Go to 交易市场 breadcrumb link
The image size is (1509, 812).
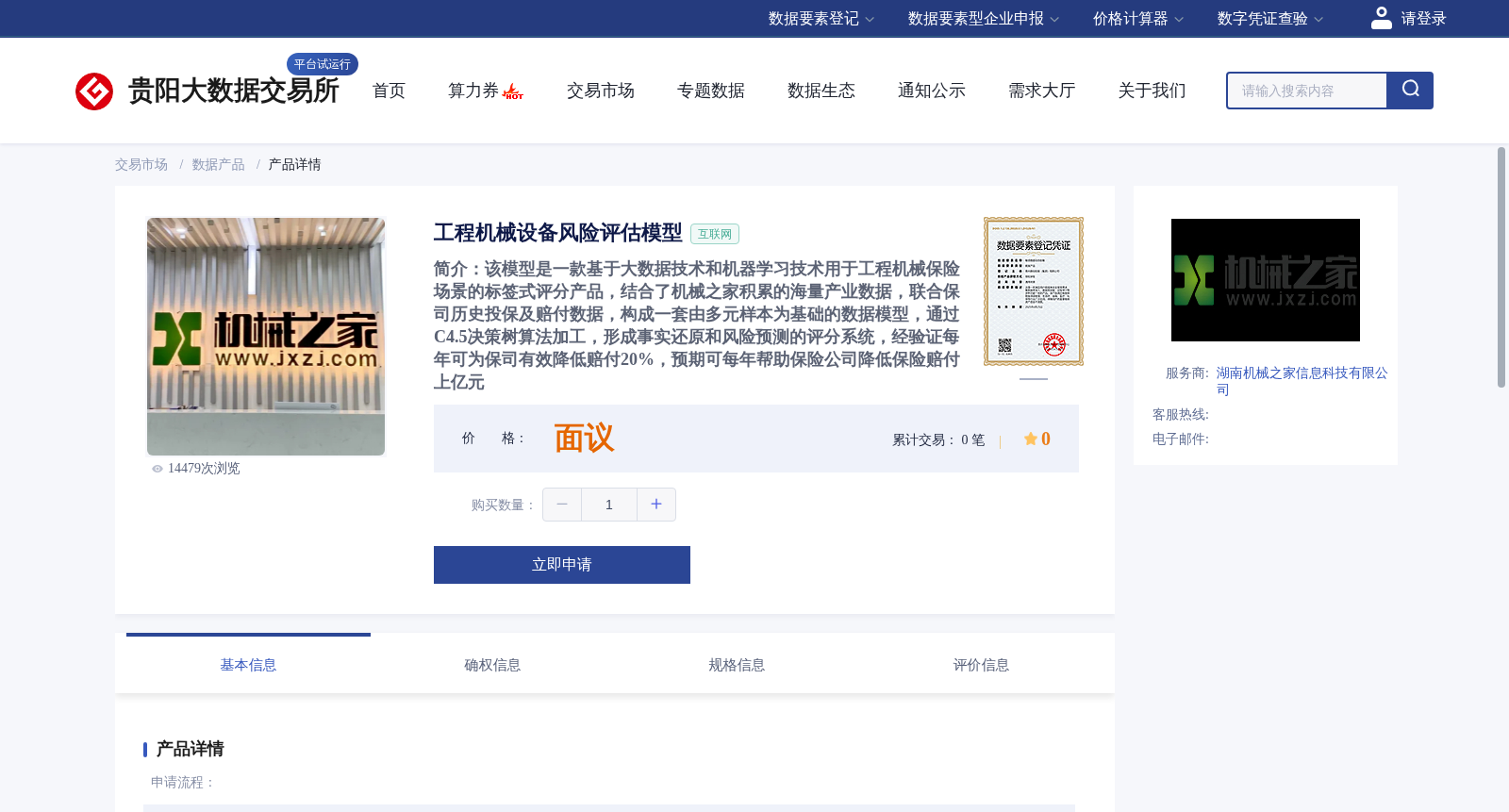pyautogui.click(x=141, y=165)
